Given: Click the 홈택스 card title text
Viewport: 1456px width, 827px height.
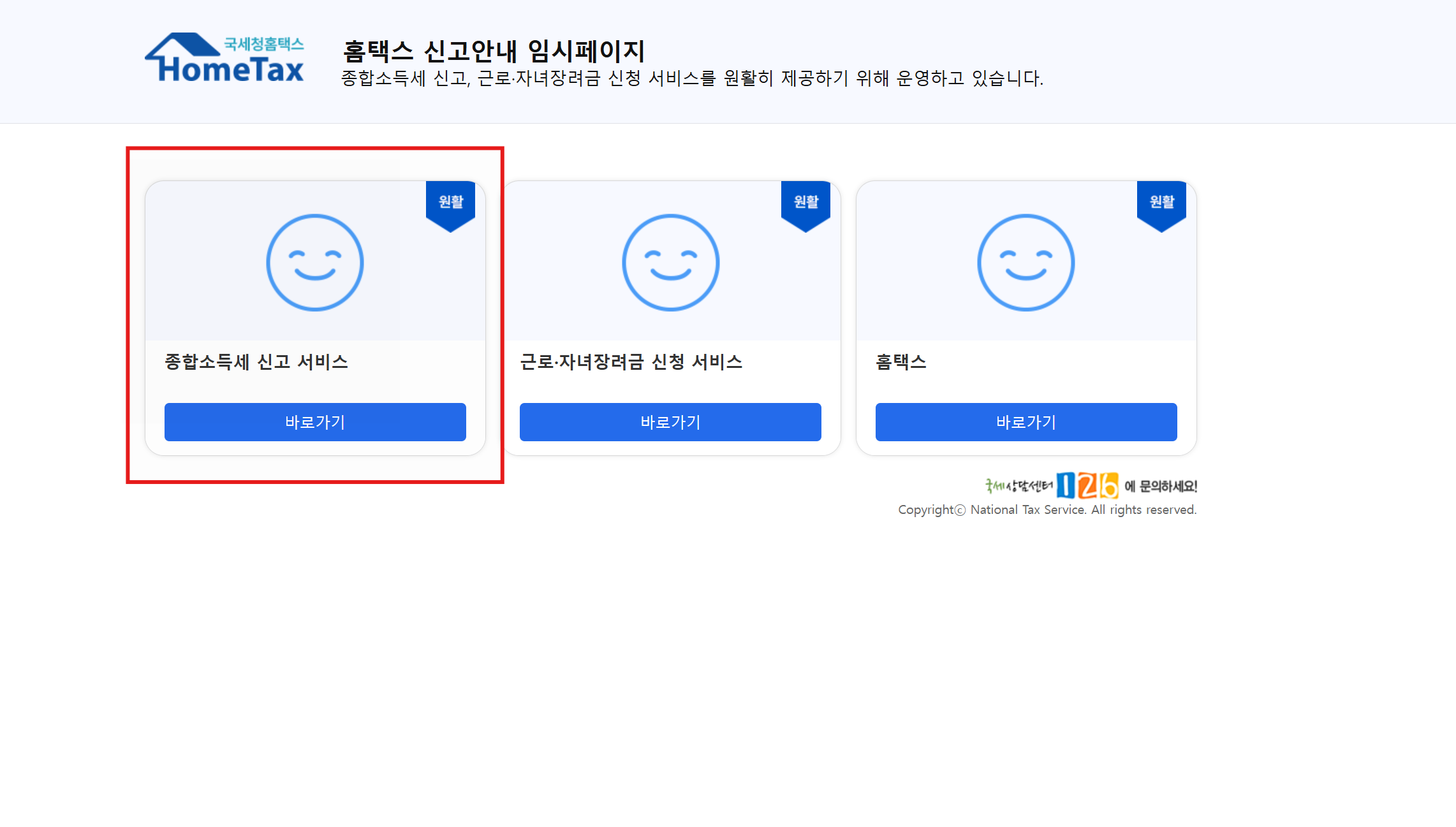Looking at the screenshot, I should (x=901, y=362).
